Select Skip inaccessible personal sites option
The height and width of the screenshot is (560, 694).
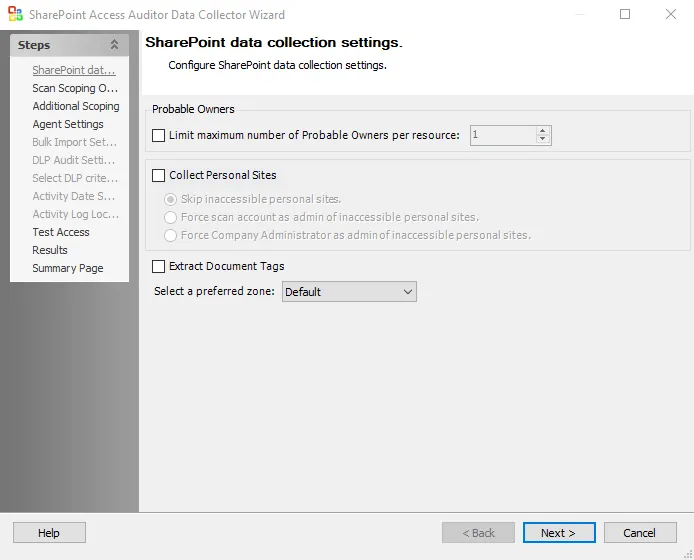pyautogui.click(x=170, y=199)
